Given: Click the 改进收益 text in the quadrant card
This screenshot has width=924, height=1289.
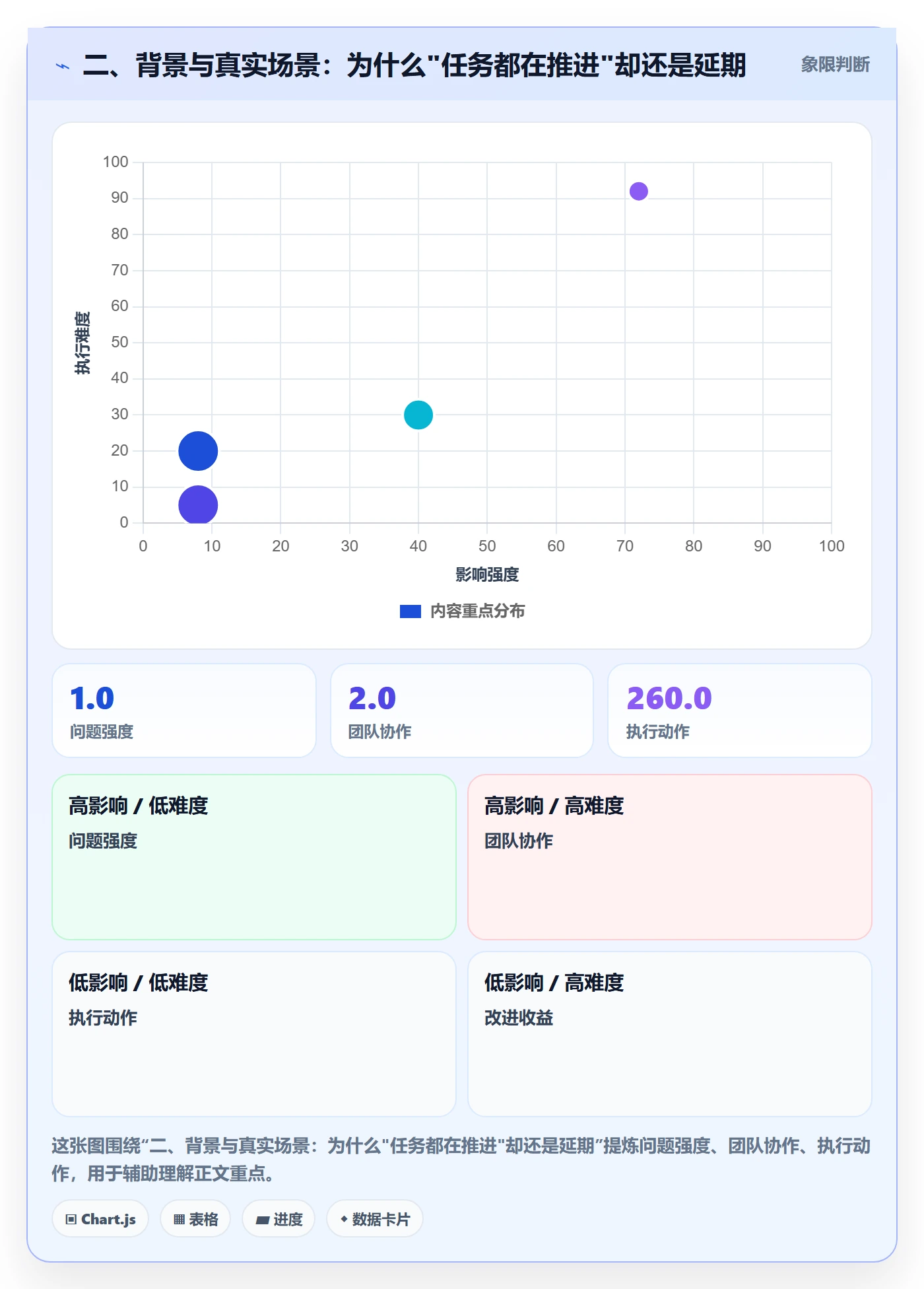Looking at the screenshot, I should [519, 1018].
